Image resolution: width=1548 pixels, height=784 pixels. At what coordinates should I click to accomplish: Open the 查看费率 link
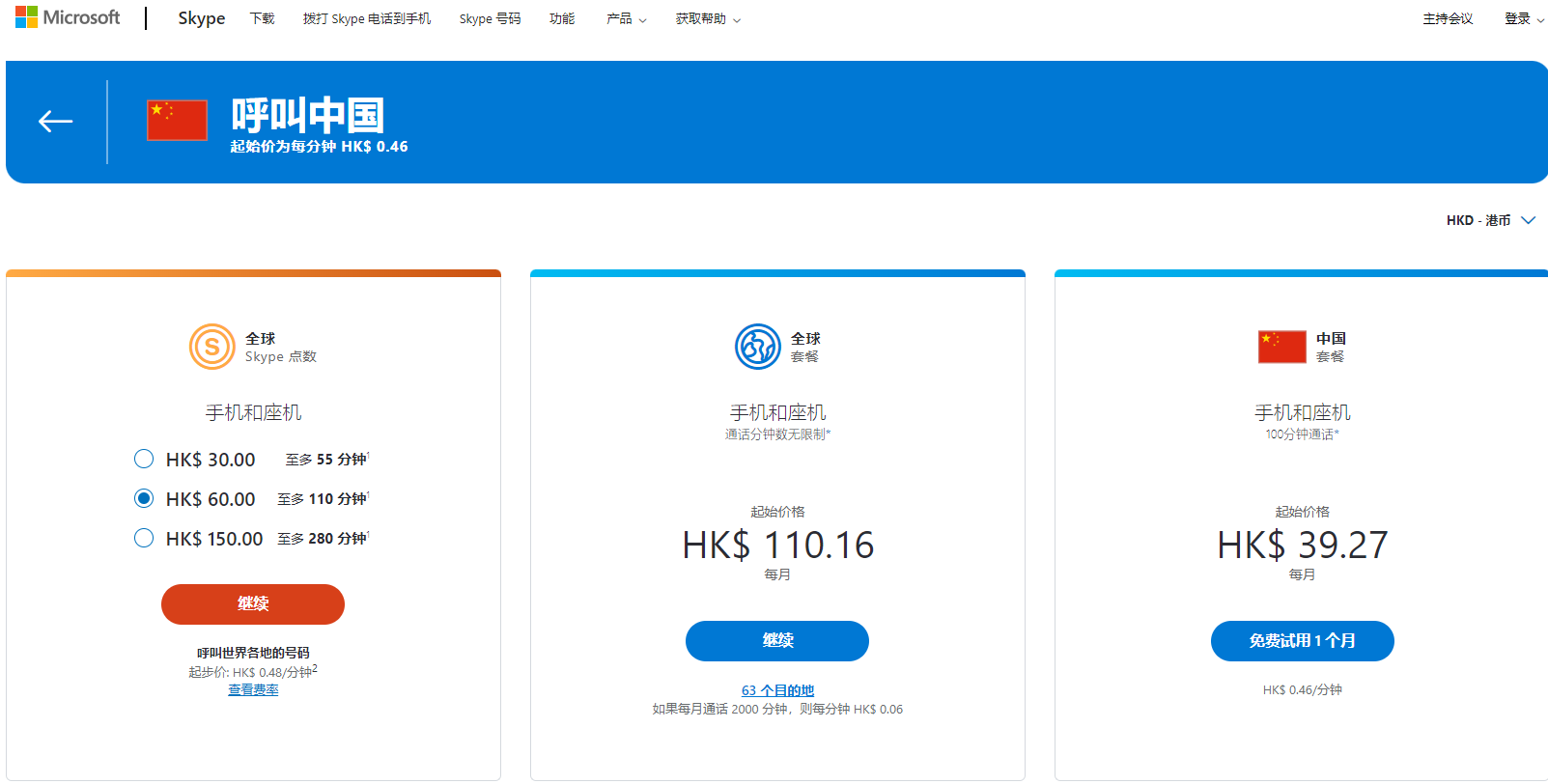[x=253, y=689]
